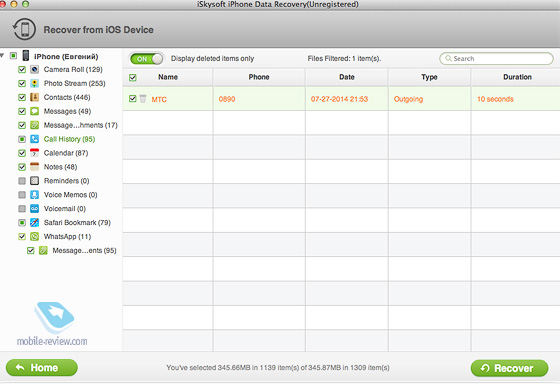Screen dimensions: 560x384
Task: Click the Files Filtered: 1 item(s) text
Action: coord(344,59)
